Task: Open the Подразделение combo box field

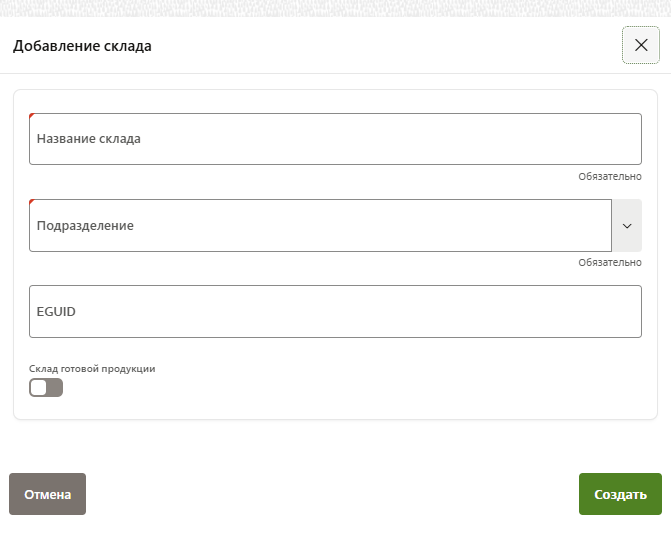Action: pyautogui.click(x=320, y=225)
